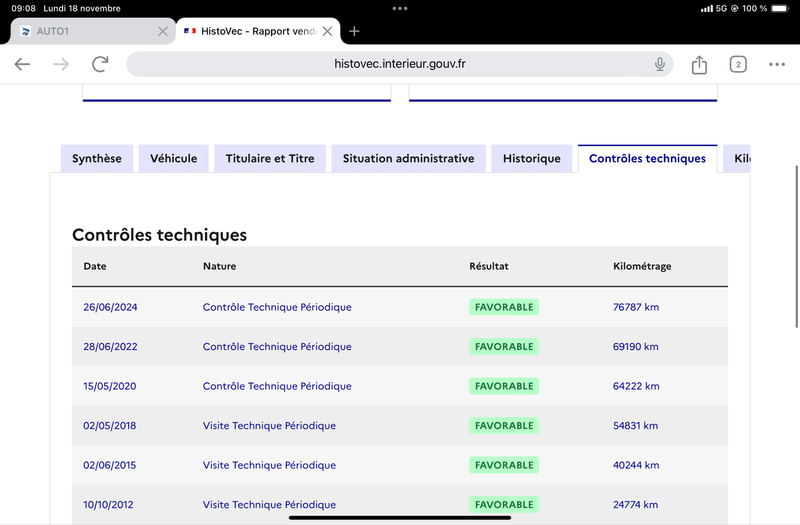This screenshot has height=525, width=800.
Task: Tap the multitasking three dots at top
Action: pyautogui.click(x=400, y=8)
